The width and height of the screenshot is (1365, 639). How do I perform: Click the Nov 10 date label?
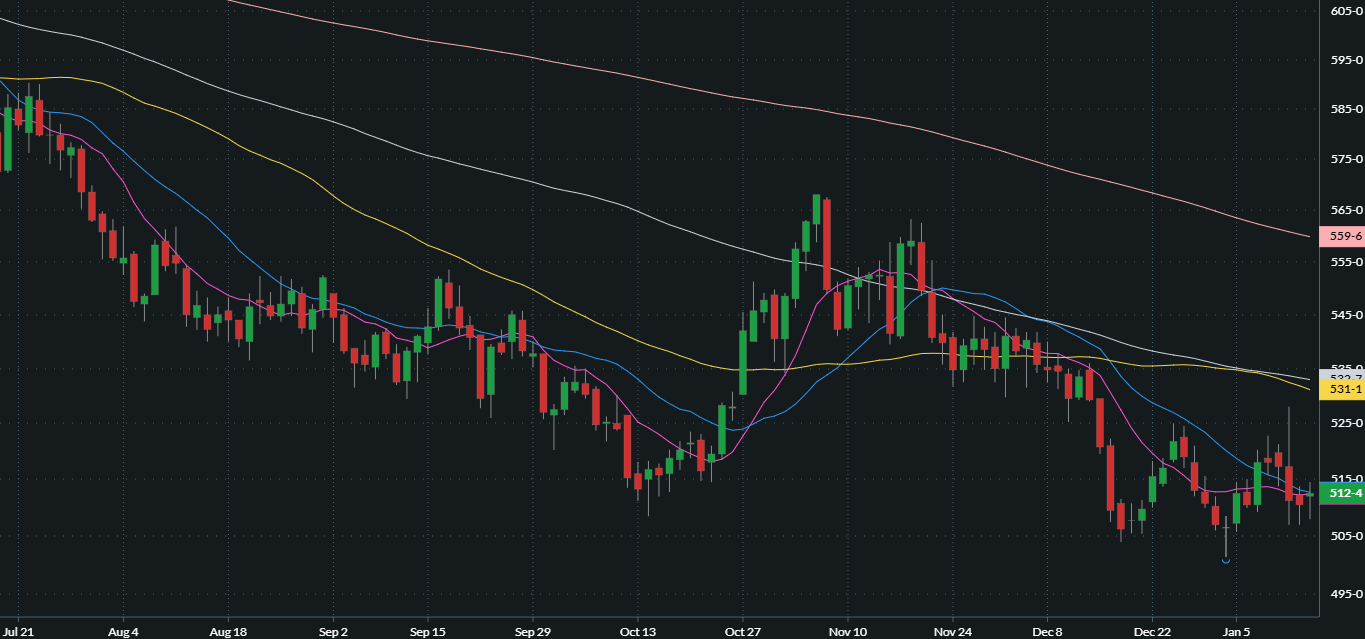coord(846,632)
